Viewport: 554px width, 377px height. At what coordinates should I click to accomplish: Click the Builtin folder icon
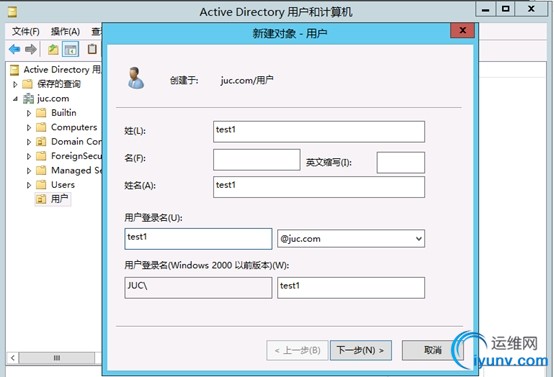41,113
